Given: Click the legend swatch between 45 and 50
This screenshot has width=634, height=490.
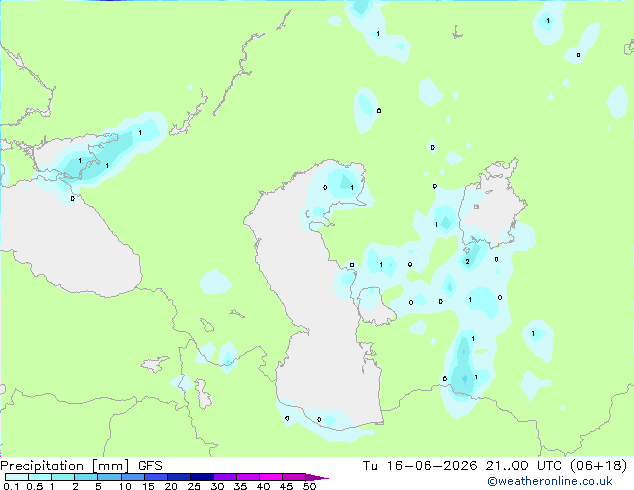Looking at the screenshot, I should [294, 477].
